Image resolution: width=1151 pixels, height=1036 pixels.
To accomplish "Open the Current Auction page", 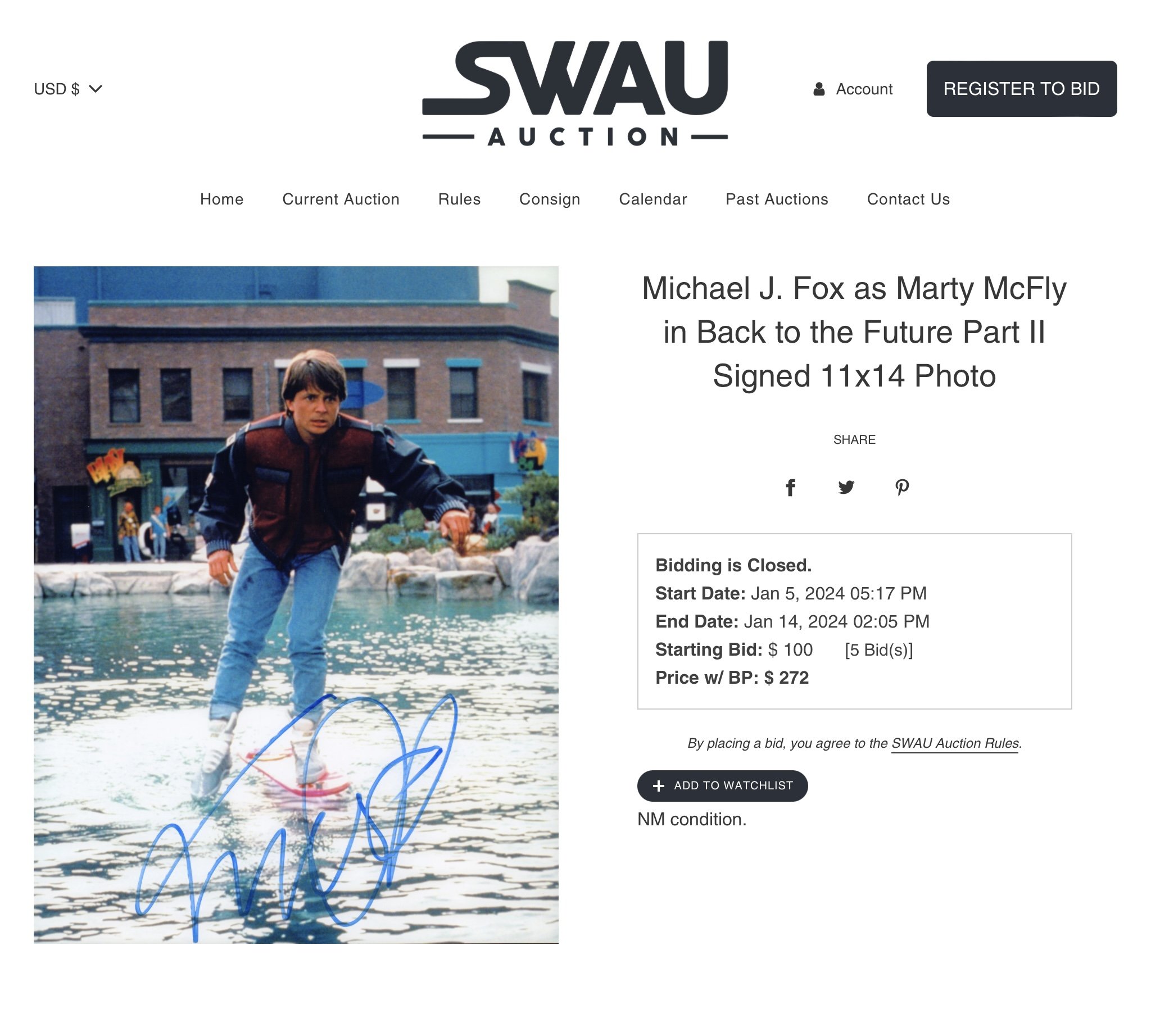I will (x=341, y=199).
